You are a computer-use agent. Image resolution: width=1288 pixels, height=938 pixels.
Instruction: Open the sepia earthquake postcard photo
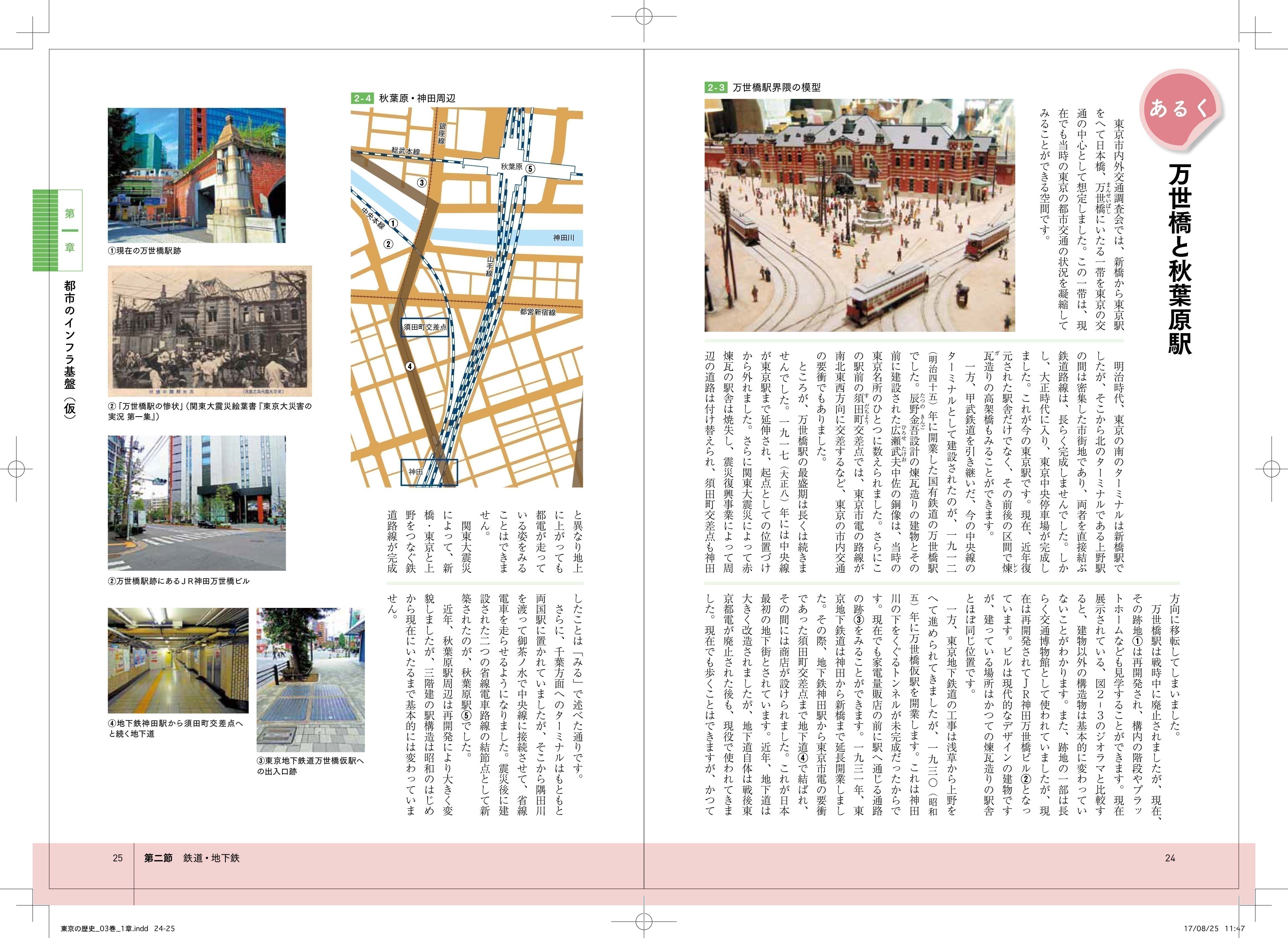click(x=210, y=331)
